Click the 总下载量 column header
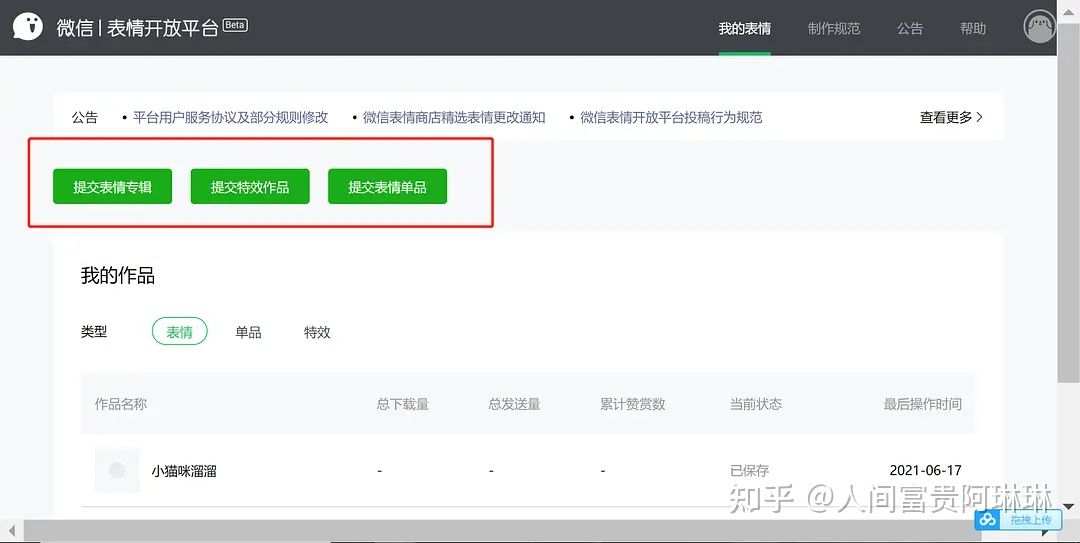1080x543 pixels. point(403,404)
